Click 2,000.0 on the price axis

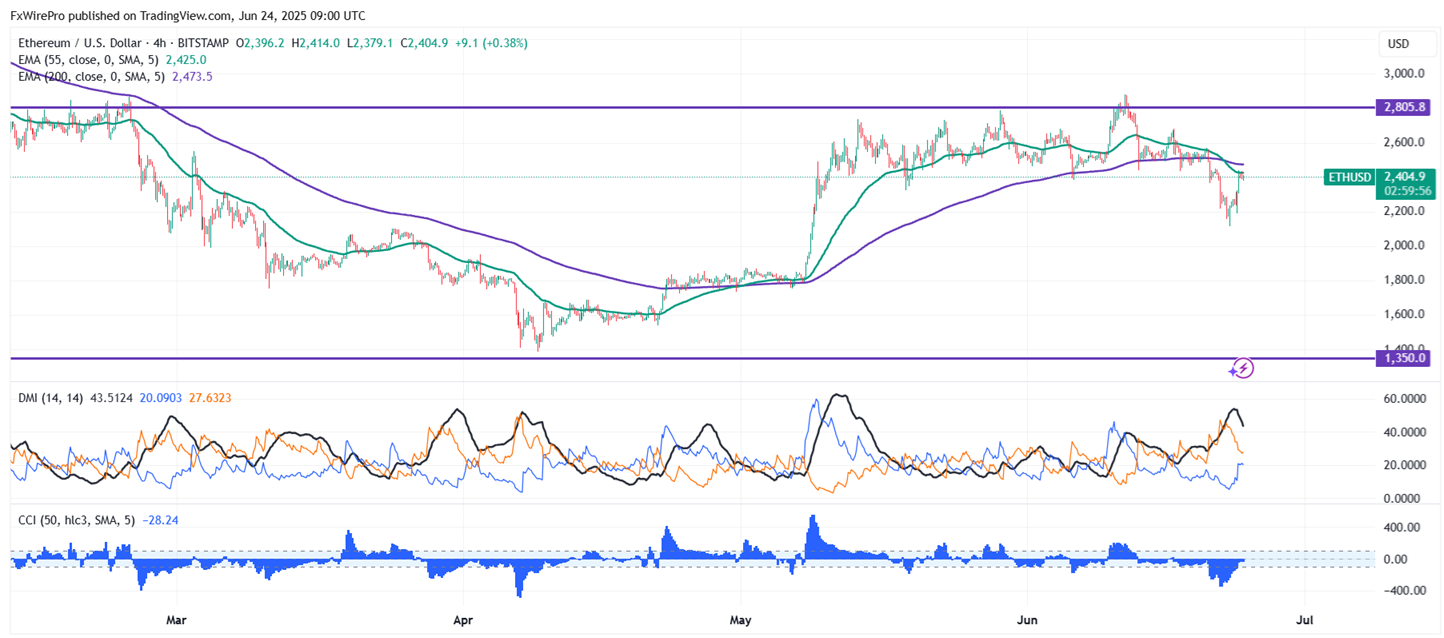click(1403, 245)
